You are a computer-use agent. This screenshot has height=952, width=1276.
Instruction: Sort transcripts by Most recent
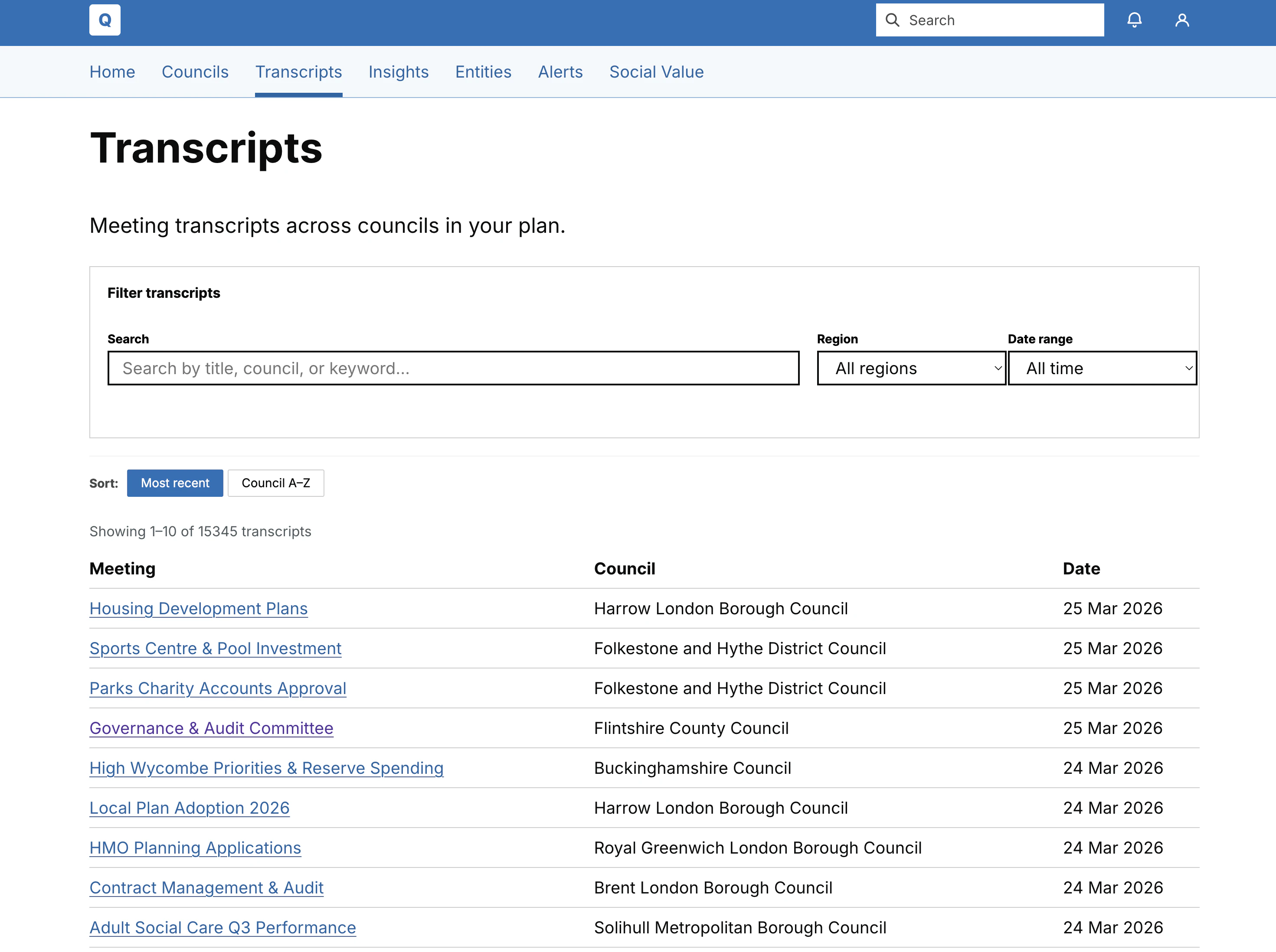click(175, 483)
